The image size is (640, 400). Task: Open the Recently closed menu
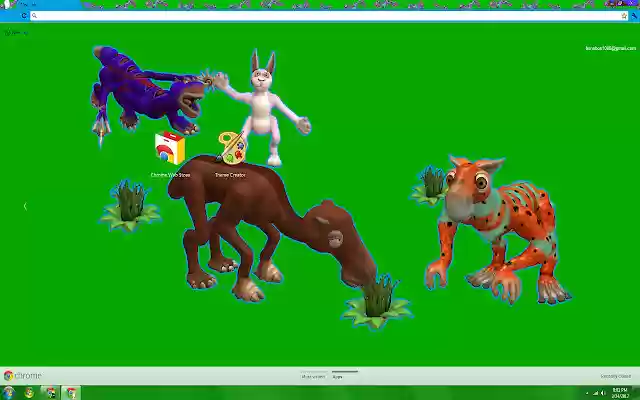coord(616,376)
